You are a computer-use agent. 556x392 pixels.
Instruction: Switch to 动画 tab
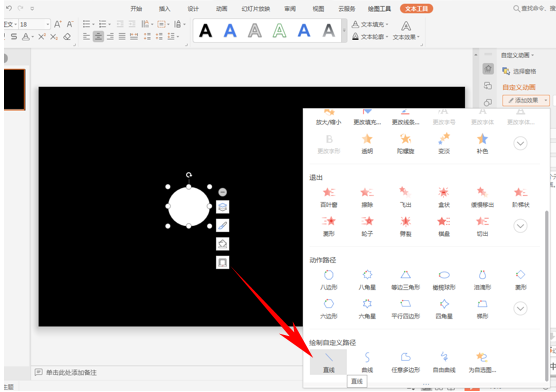coord(221,9)
